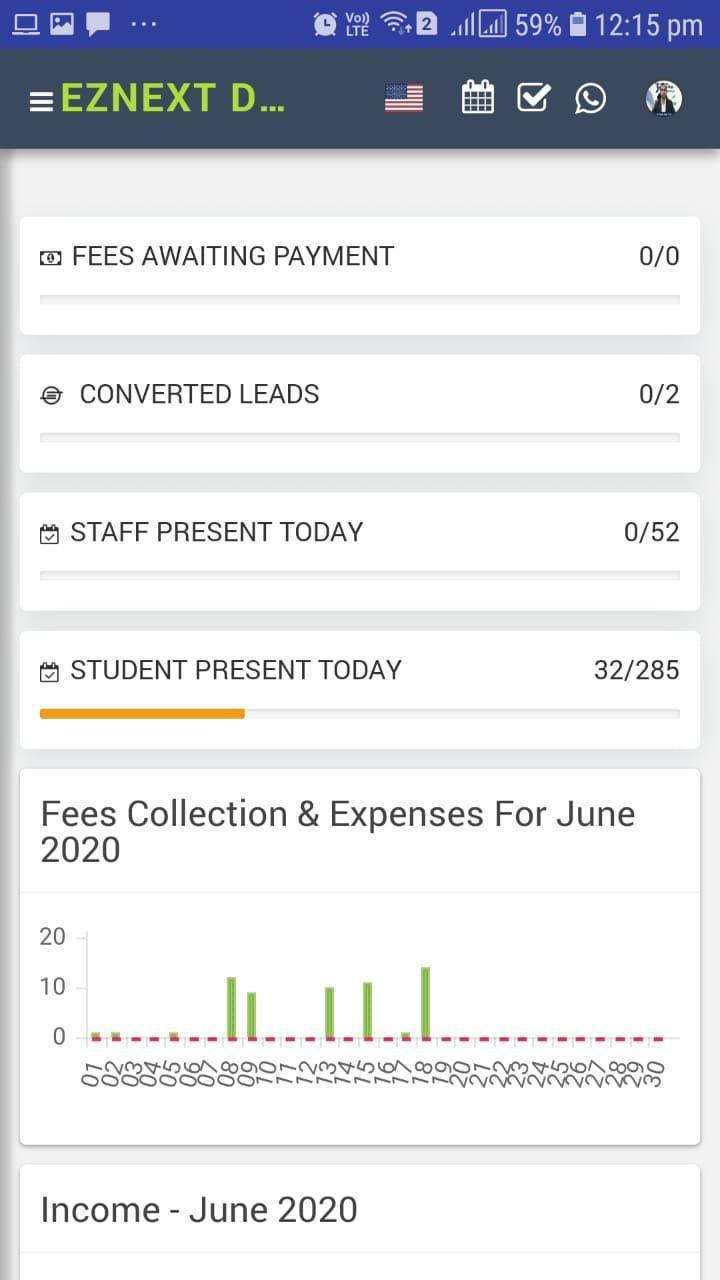
Task: Click the Student Present Today progress bar
Action: pos(360,713)
